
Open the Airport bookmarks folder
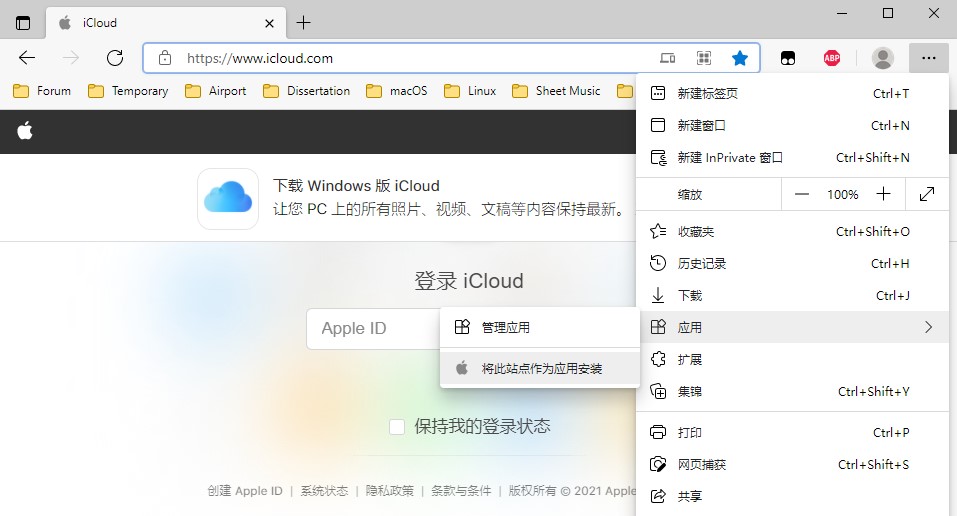(x=215, y=91)
